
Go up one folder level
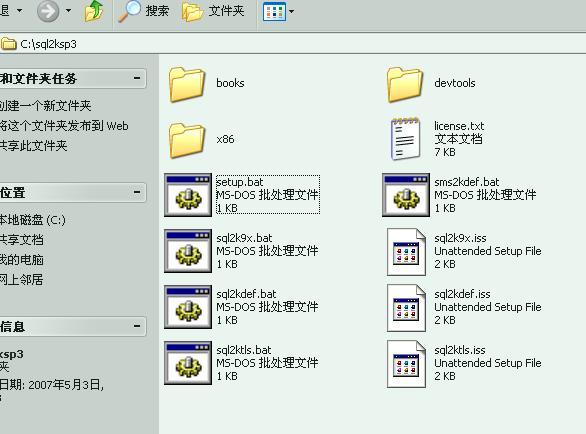(93, 11)
